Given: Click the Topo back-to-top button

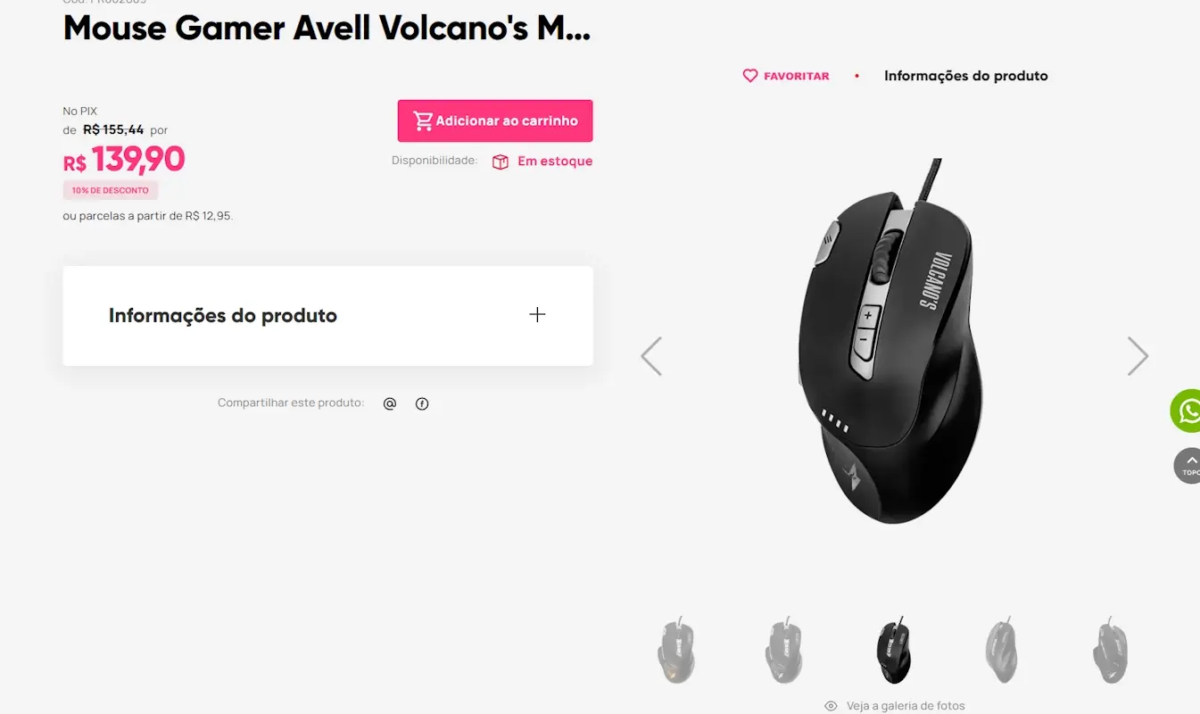Looking at the screenshot, I should 1187,466.
